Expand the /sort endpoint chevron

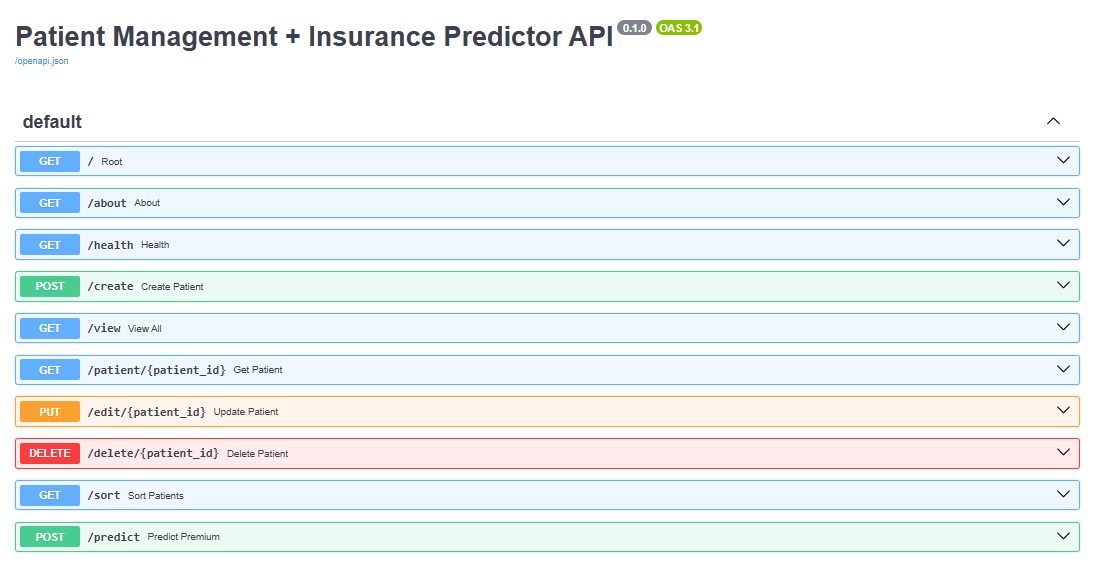[1063, 495]
